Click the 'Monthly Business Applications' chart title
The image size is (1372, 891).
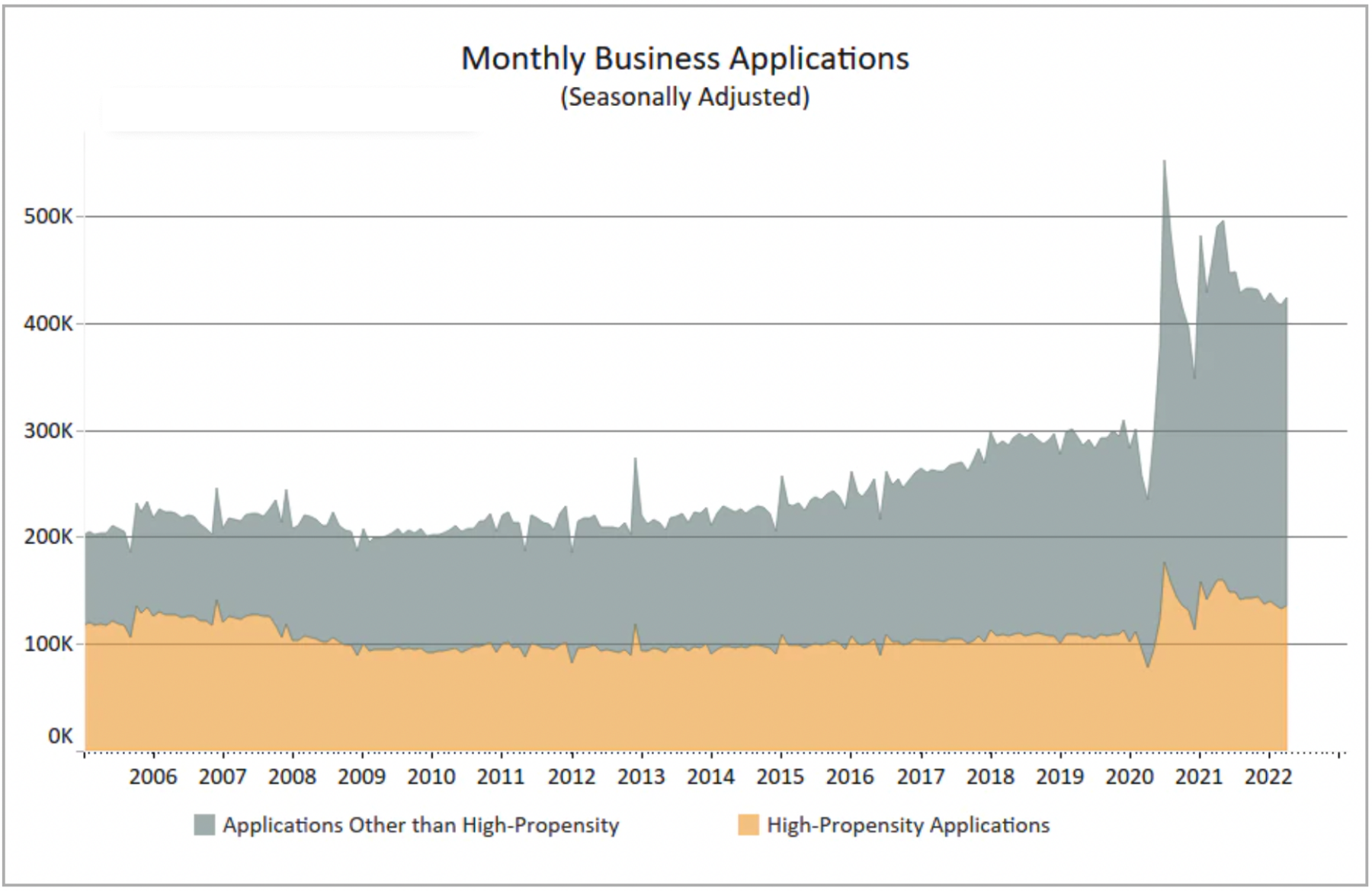685,59
